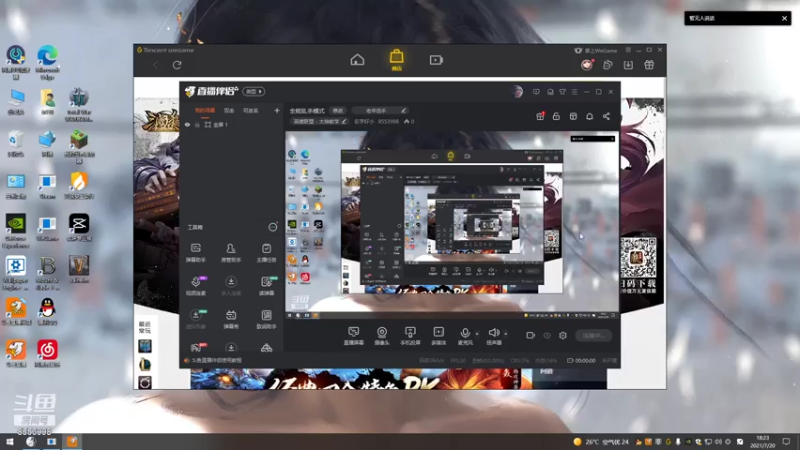800x450 pixels.
Task: Select the 全屏 1 source row
Action: [x=231, y=124]
